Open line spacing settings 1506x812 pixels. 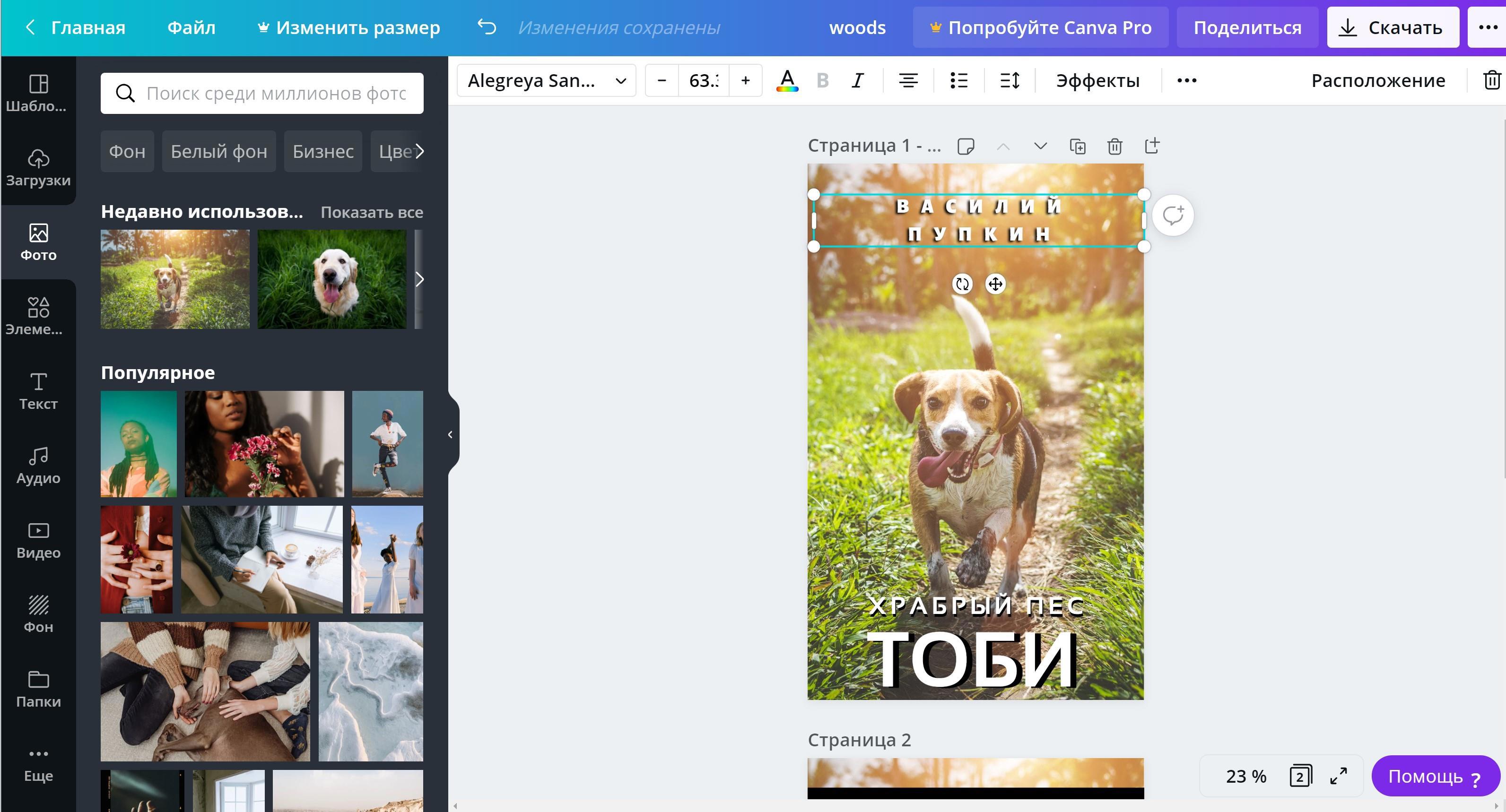1010,81
